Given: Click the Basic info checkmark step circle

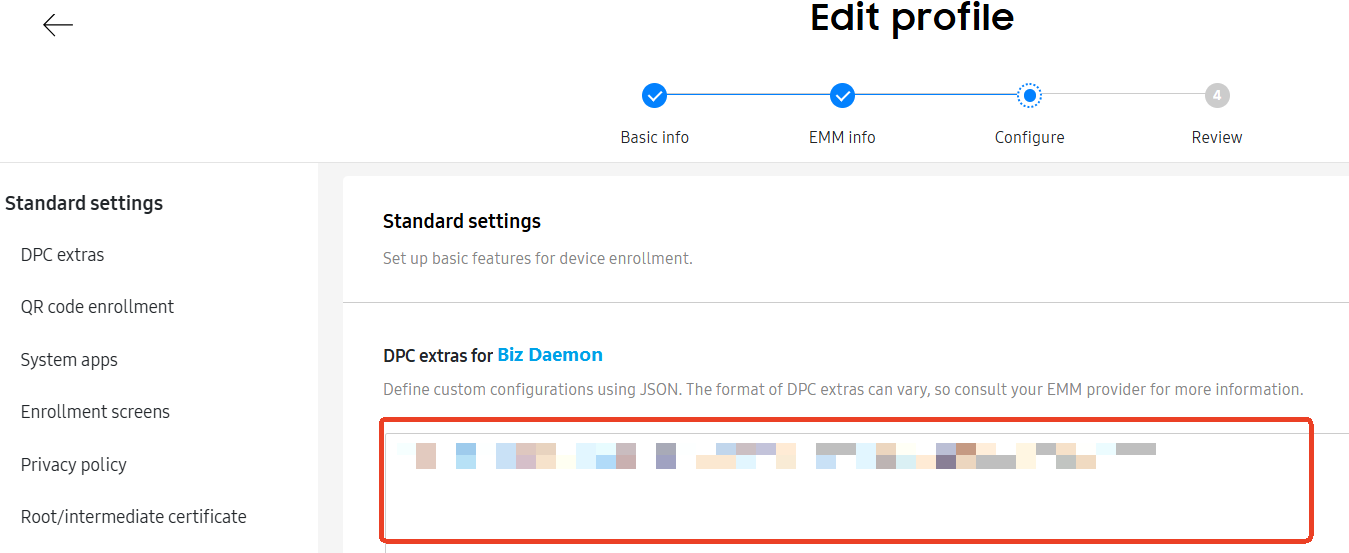Looking at the screenshot, I should (x=654, y=96).
